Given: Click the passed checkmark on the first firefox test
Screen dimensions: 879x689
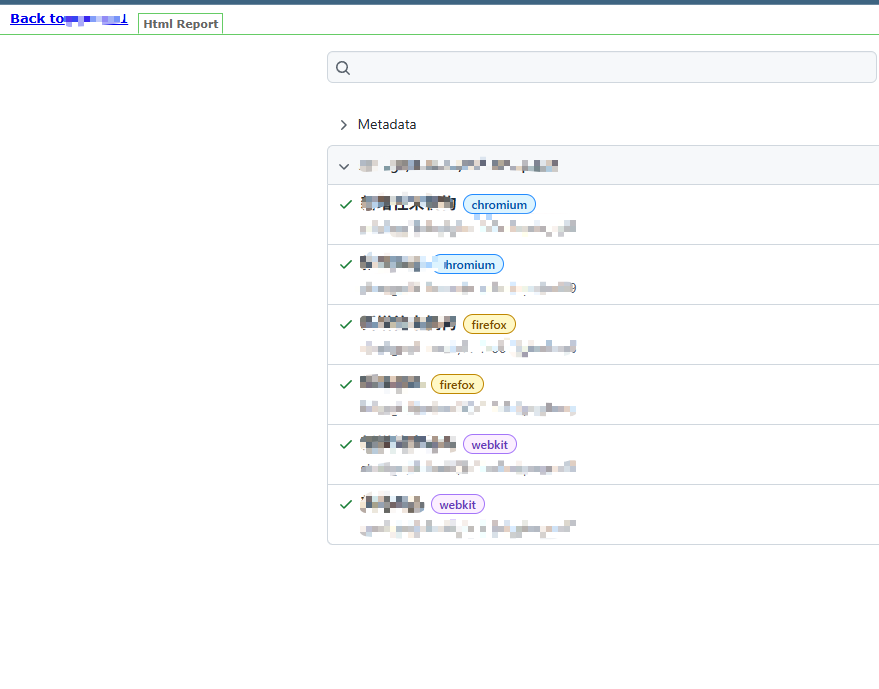Looking at the screenshot, I should pos(346,324).
